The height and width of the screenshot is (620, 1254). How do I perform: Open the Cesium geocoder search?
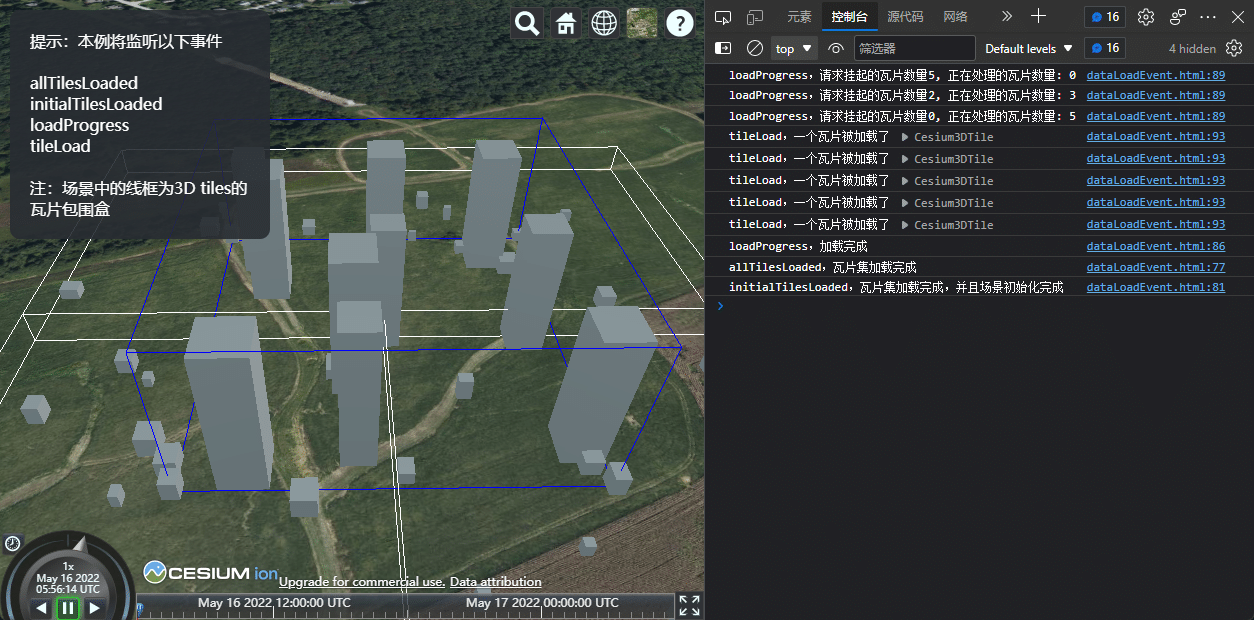tap(527, 23)
